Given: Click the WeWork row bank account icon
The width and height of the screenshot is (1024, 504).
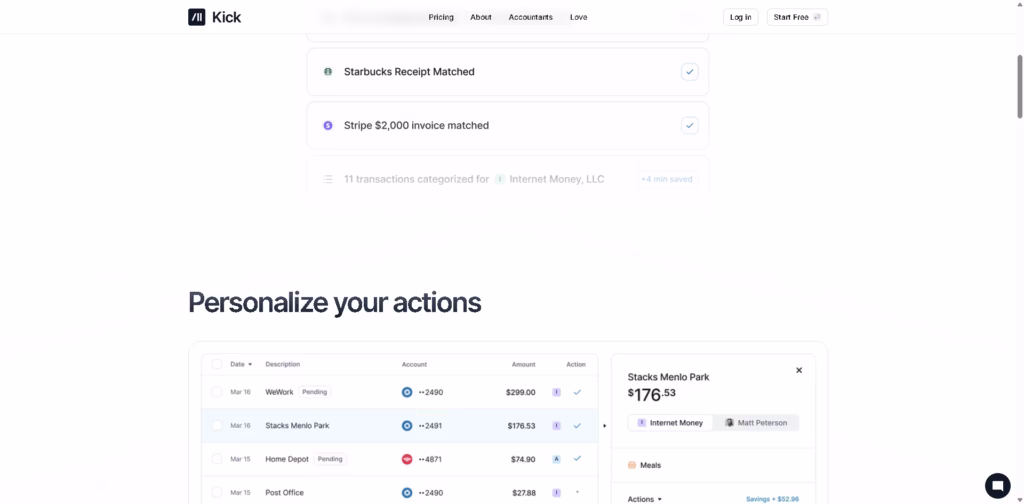Looking at the screenshot, I should [x=407, y=392].
